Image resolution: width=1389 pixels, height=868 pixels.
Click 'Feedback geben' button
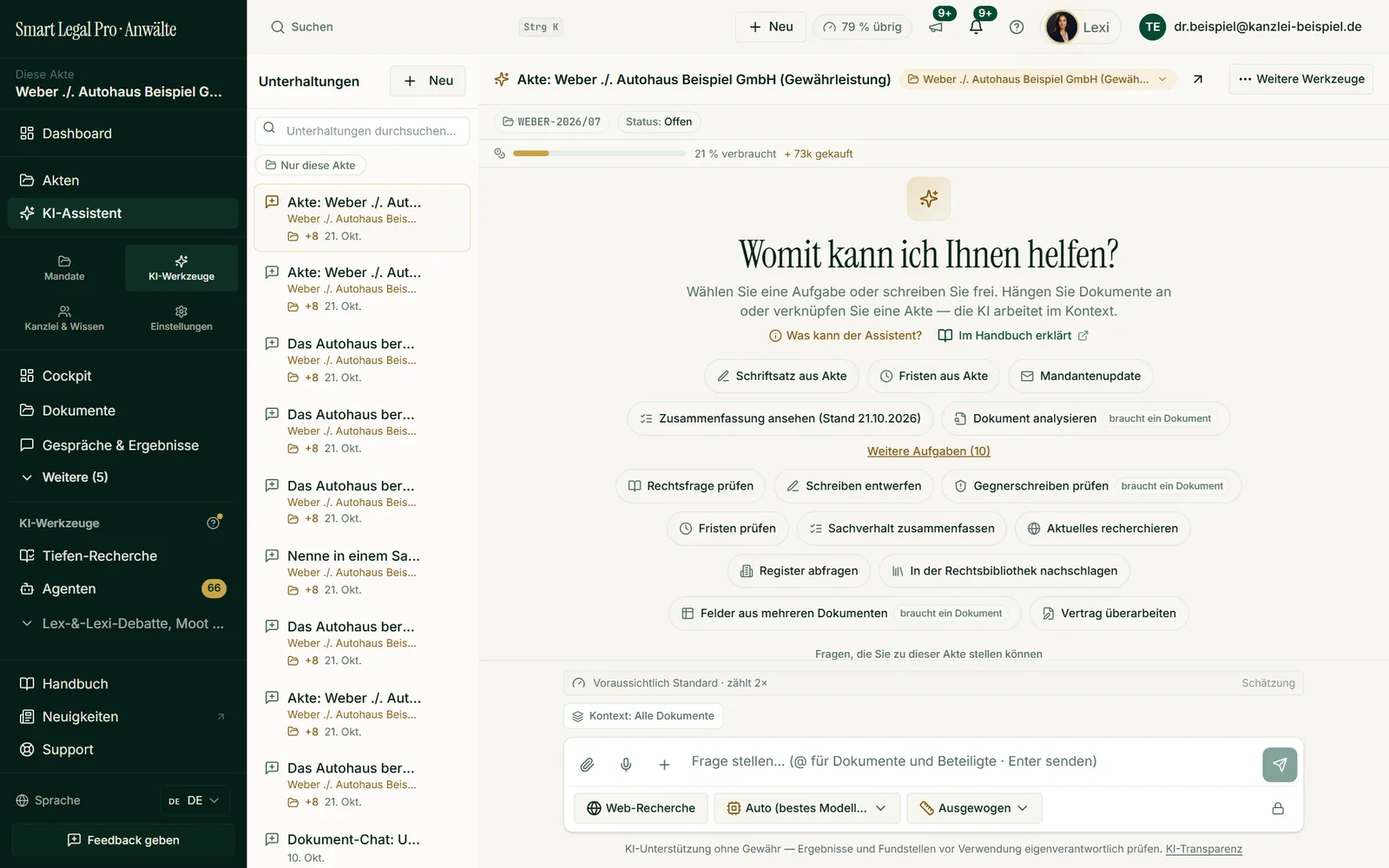[123, 840]
